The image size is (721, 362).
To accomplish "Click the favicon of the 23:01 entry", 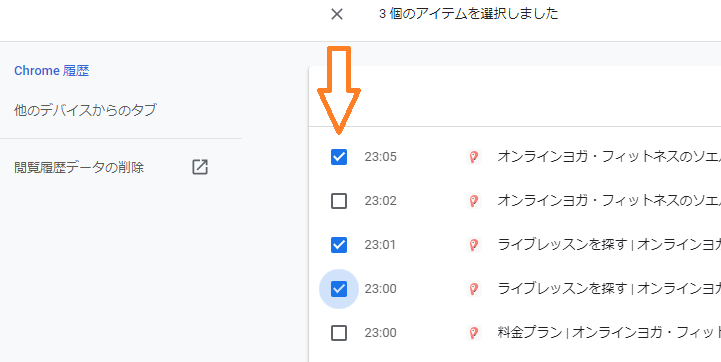I will tap(473, 245).
